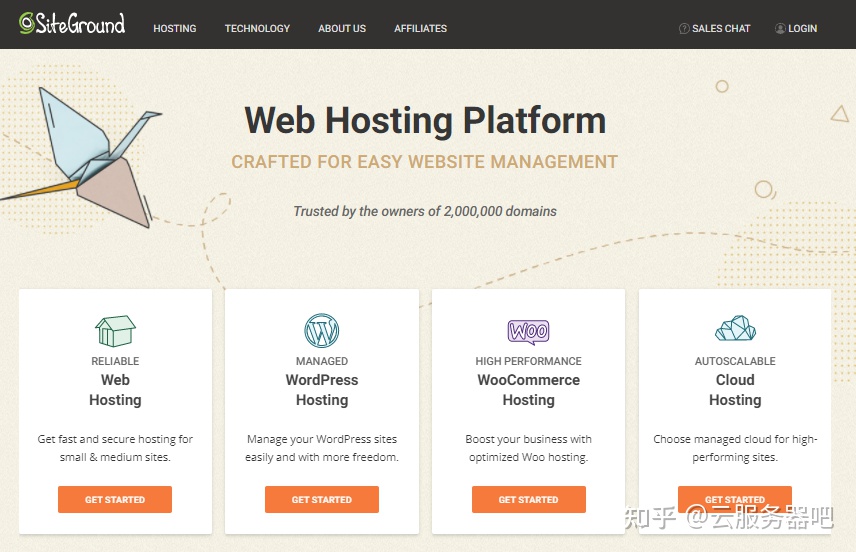Get started with Web Hosting
856x552 pixels.
[x=115, y=500]
